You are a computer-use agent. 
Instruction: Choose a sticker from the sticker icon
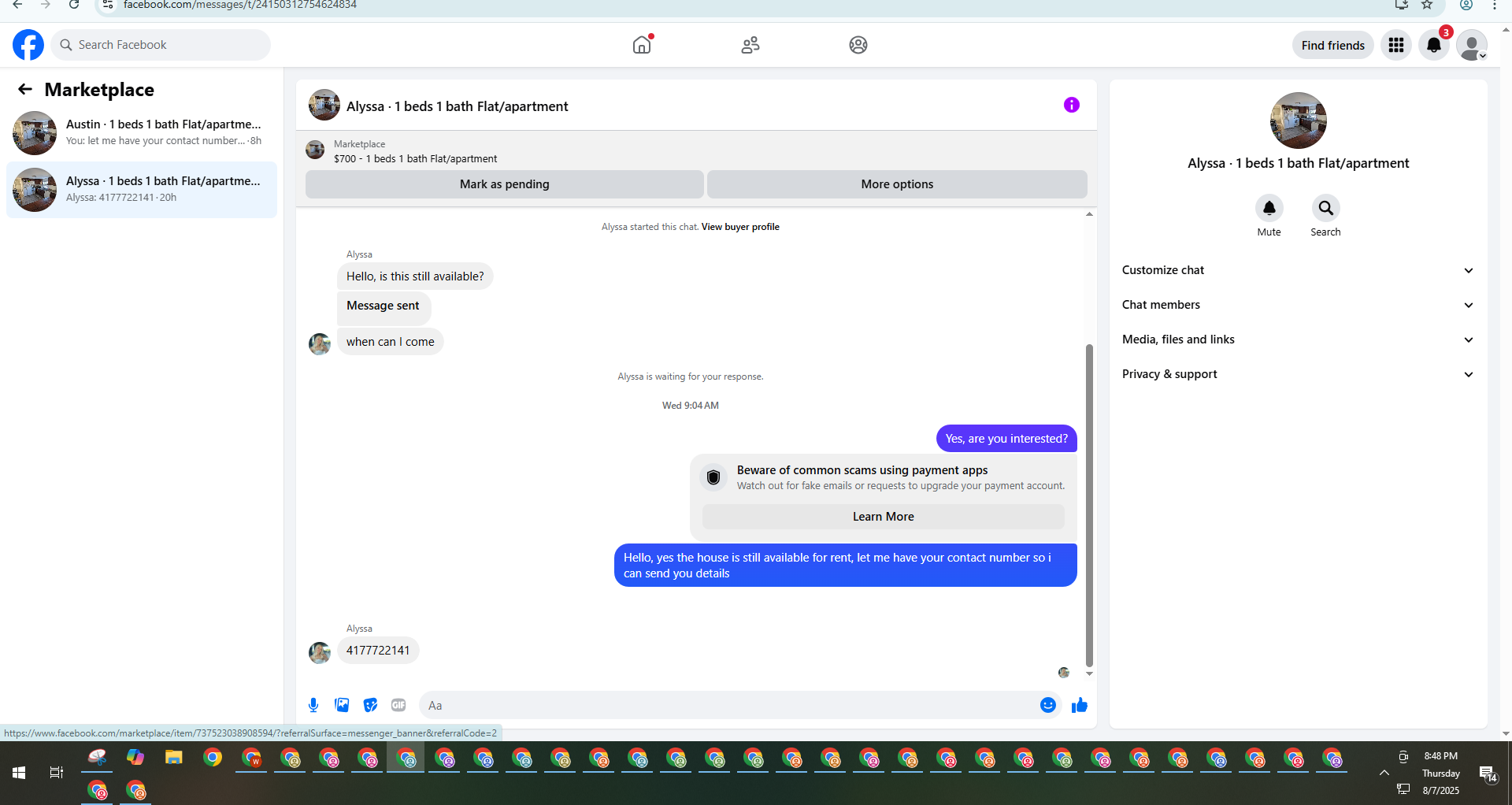tap(370, 705)
